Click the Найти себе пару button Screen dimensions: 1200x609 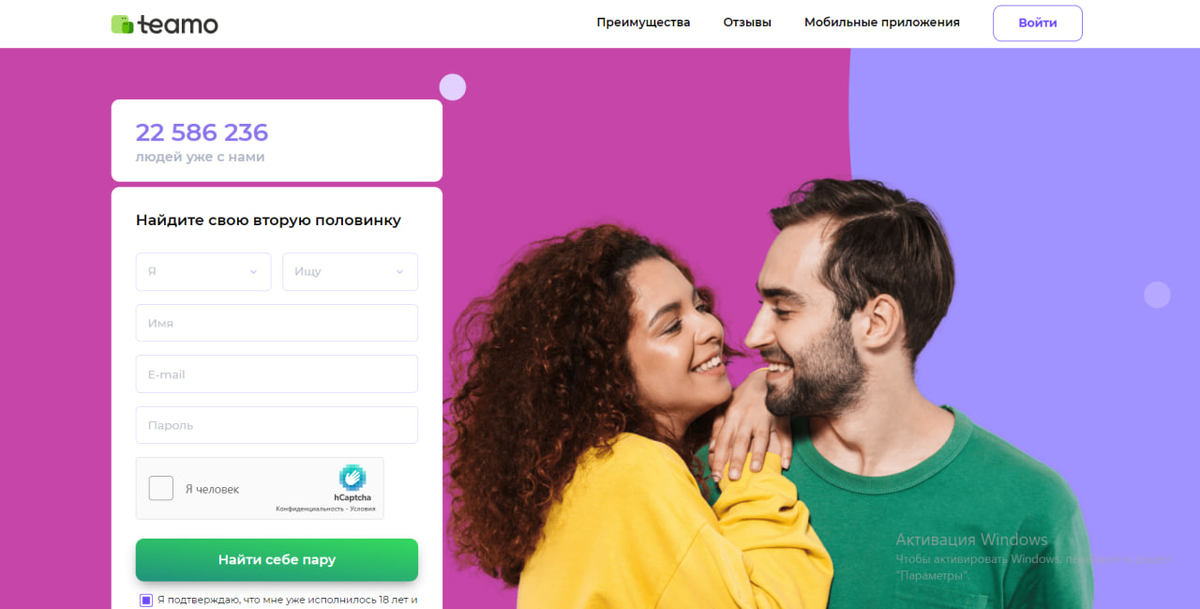coord(277,560)
